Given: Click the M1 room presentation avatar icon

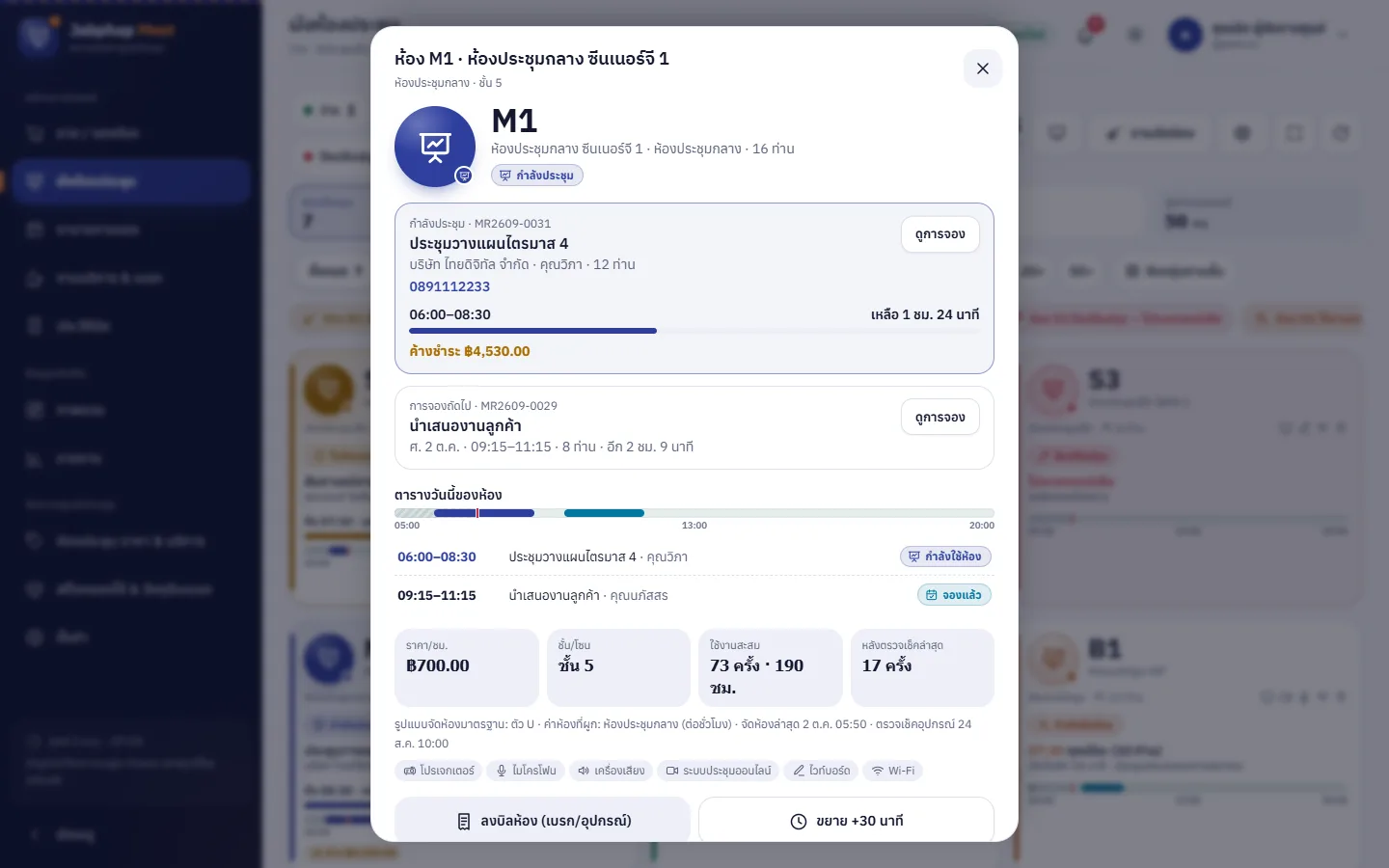Looking at the screenshot, I should pyautogui.click(x=435, y=147).
